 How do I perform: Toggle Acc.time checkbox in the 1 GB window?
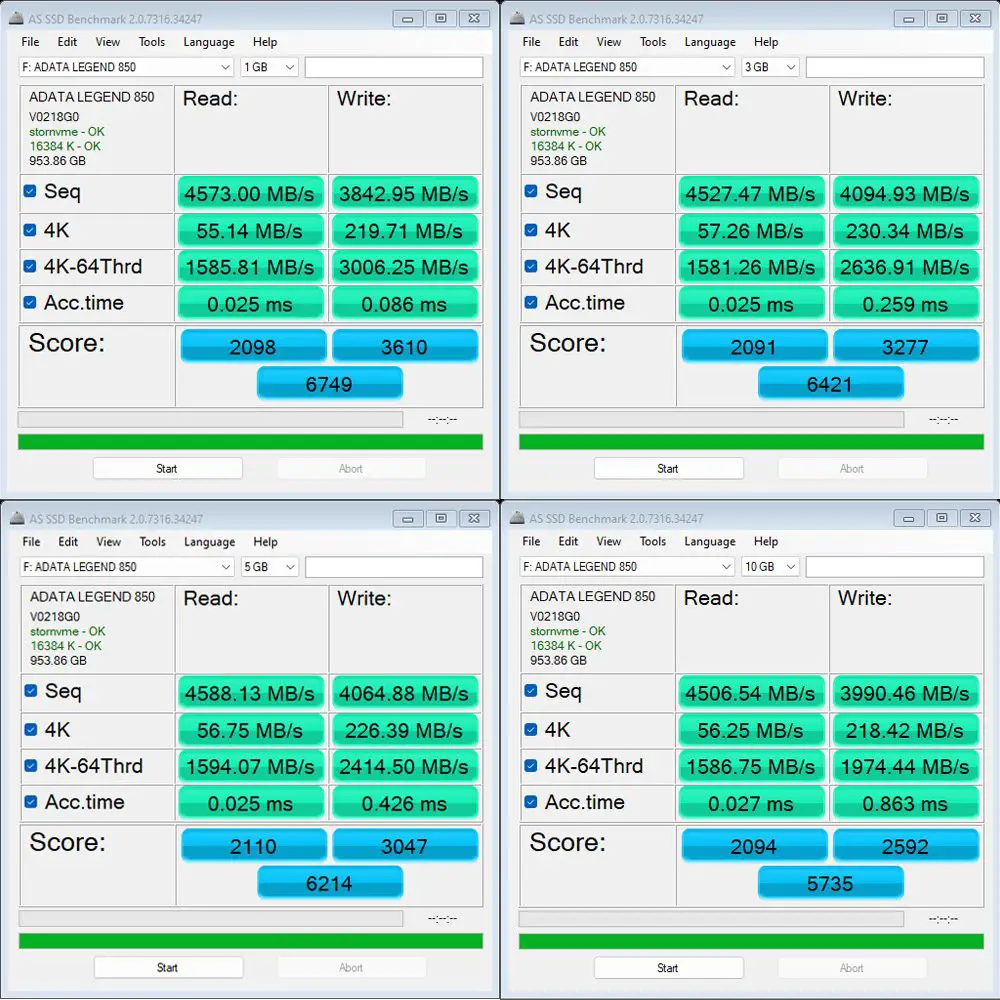30,302
